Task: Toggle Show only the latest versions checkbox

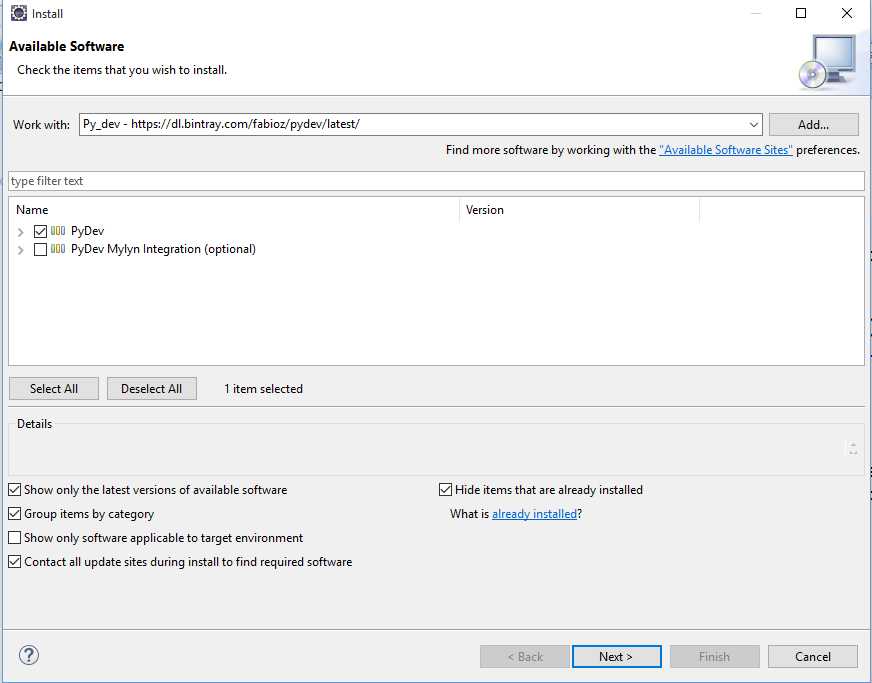Action: (14, 490)
